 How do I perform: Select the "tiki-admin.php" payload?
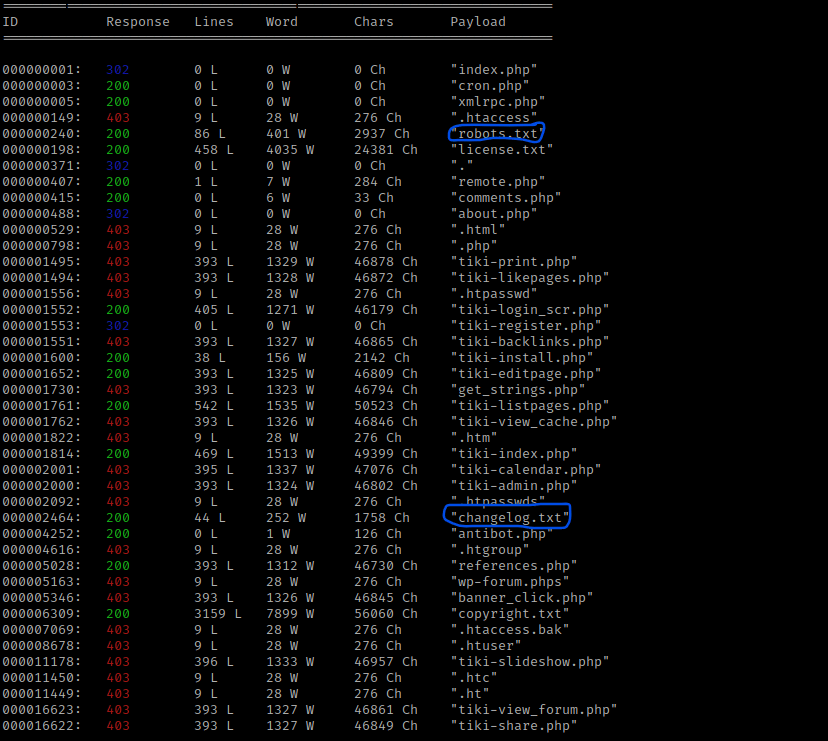pos(513,485)
